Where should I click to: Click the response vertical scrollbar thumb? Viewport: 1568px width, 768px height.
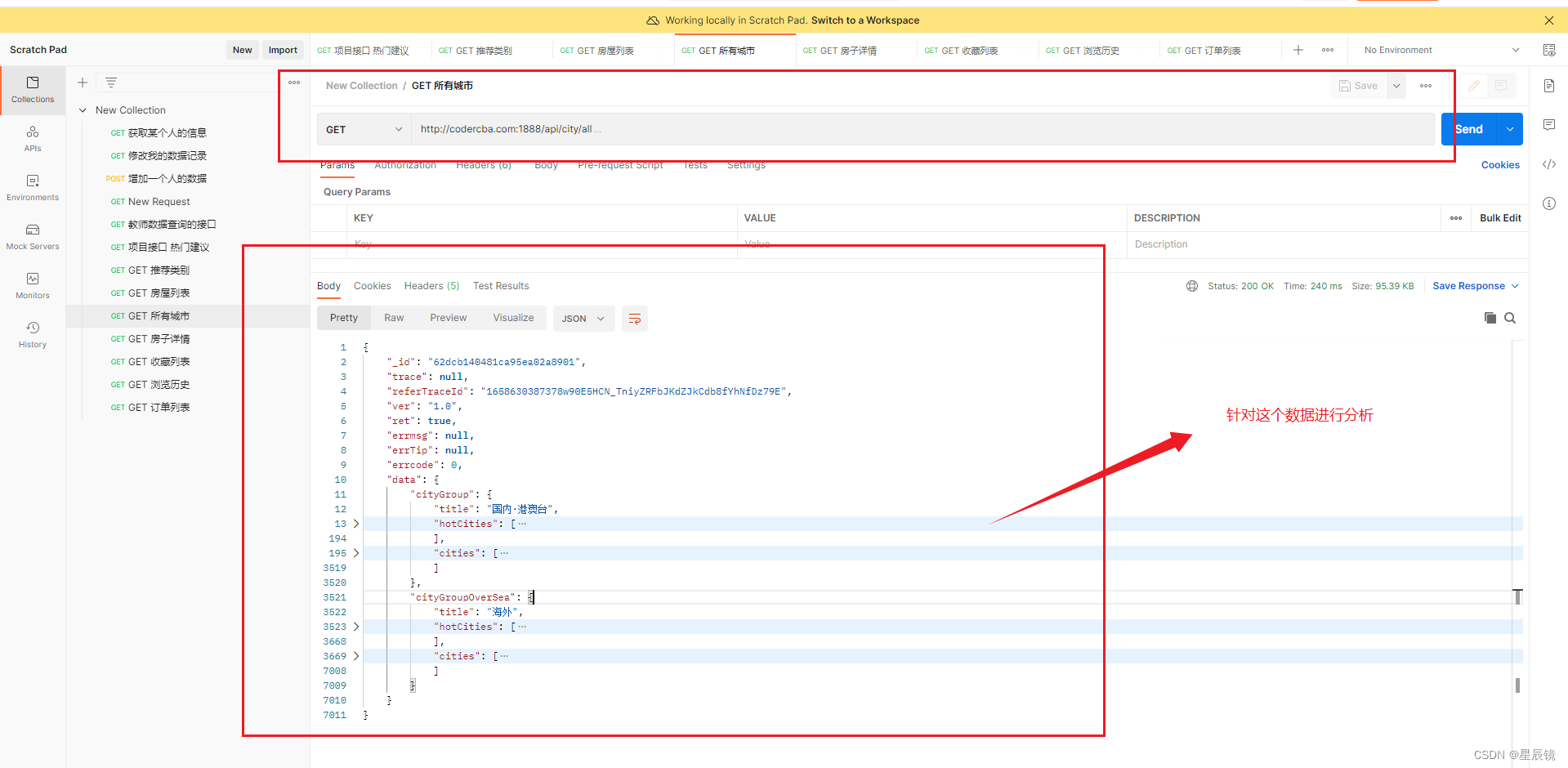pos(1517,685)
